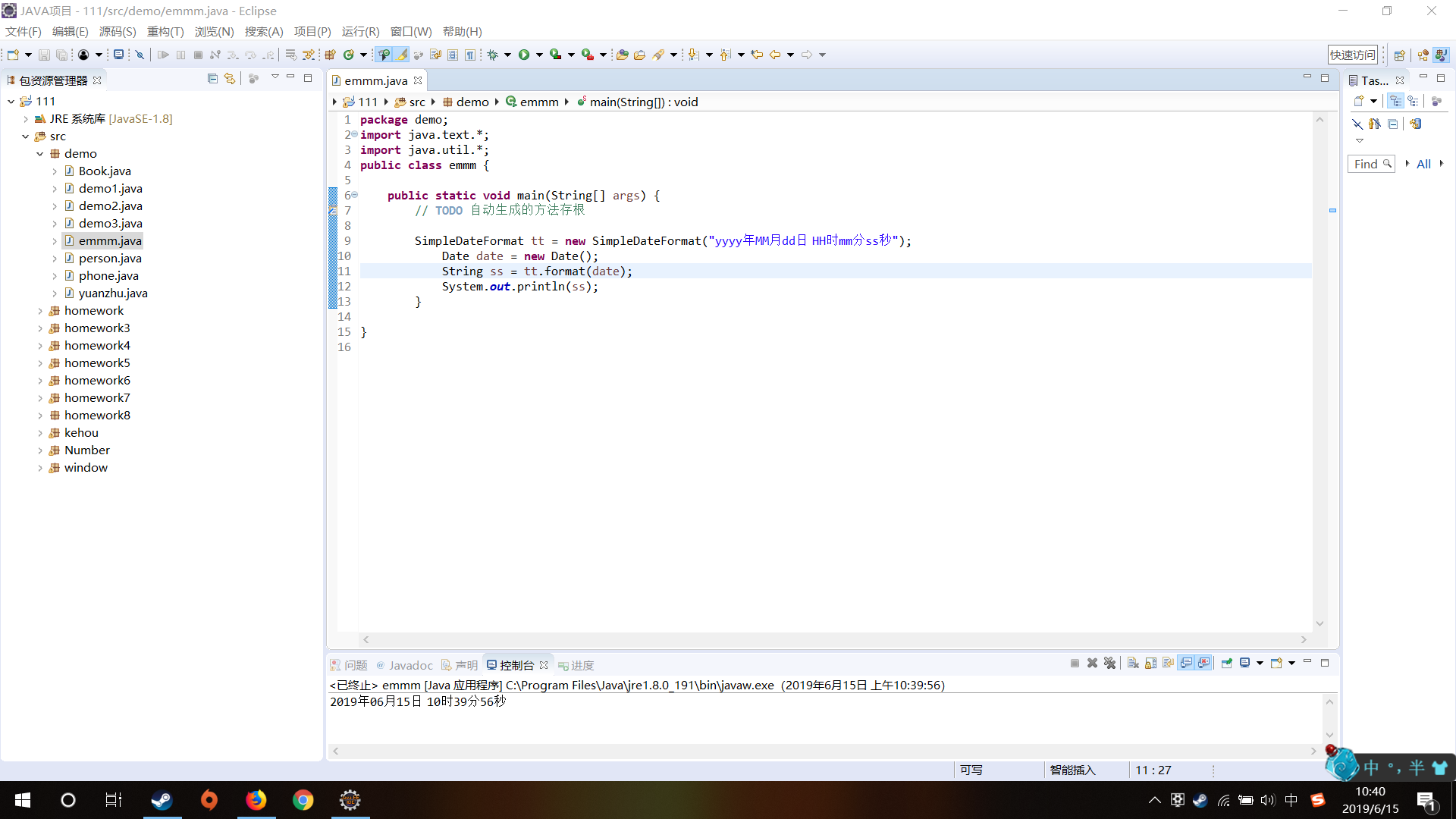
Task: Click the green Run button in toolbar
Action: click(x=523, y=55)
